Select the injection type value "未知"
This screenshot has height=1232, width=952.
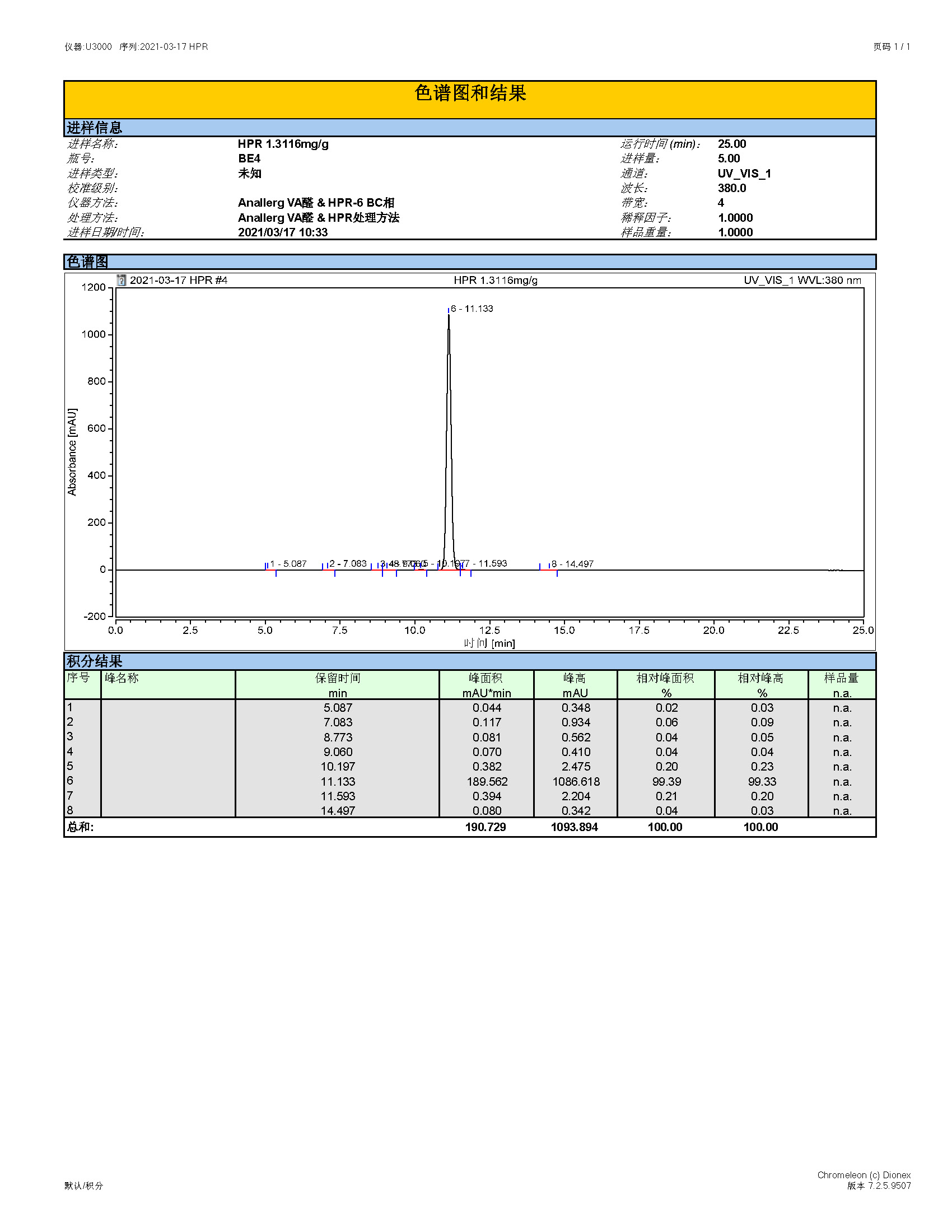[250, 173]
